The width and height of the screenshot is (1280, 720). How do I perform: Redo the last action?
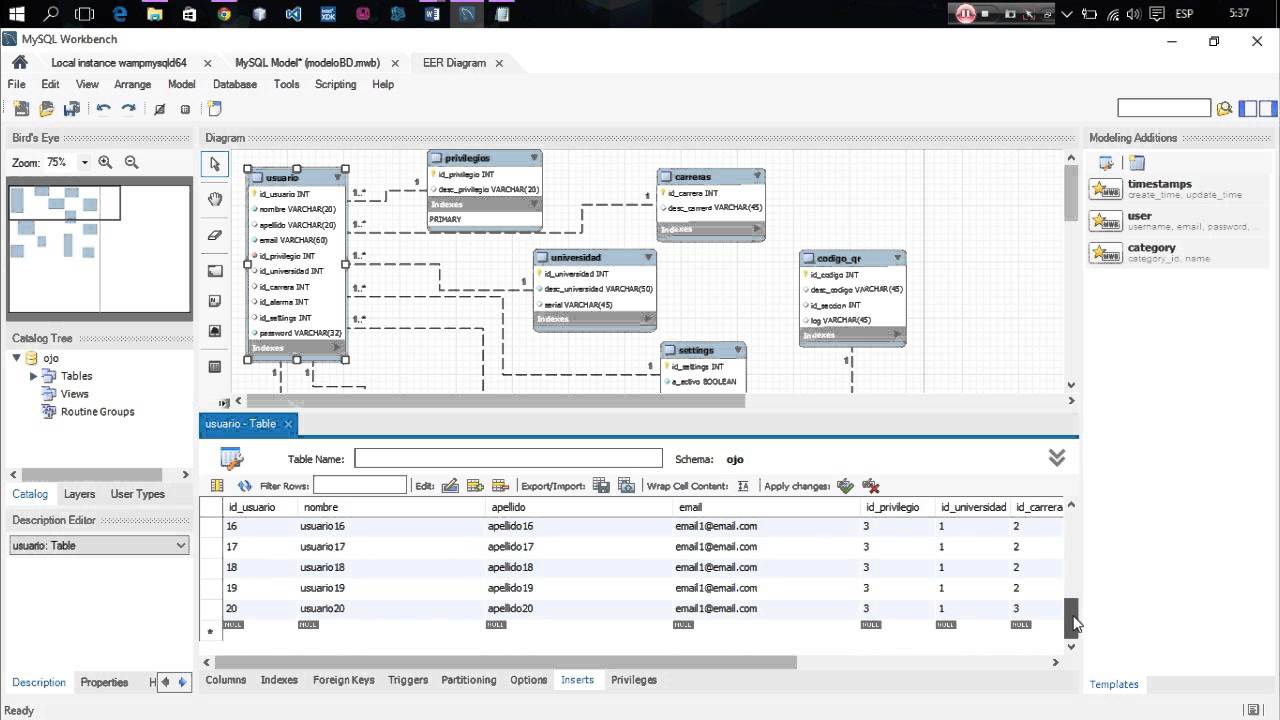click(128, 109)
